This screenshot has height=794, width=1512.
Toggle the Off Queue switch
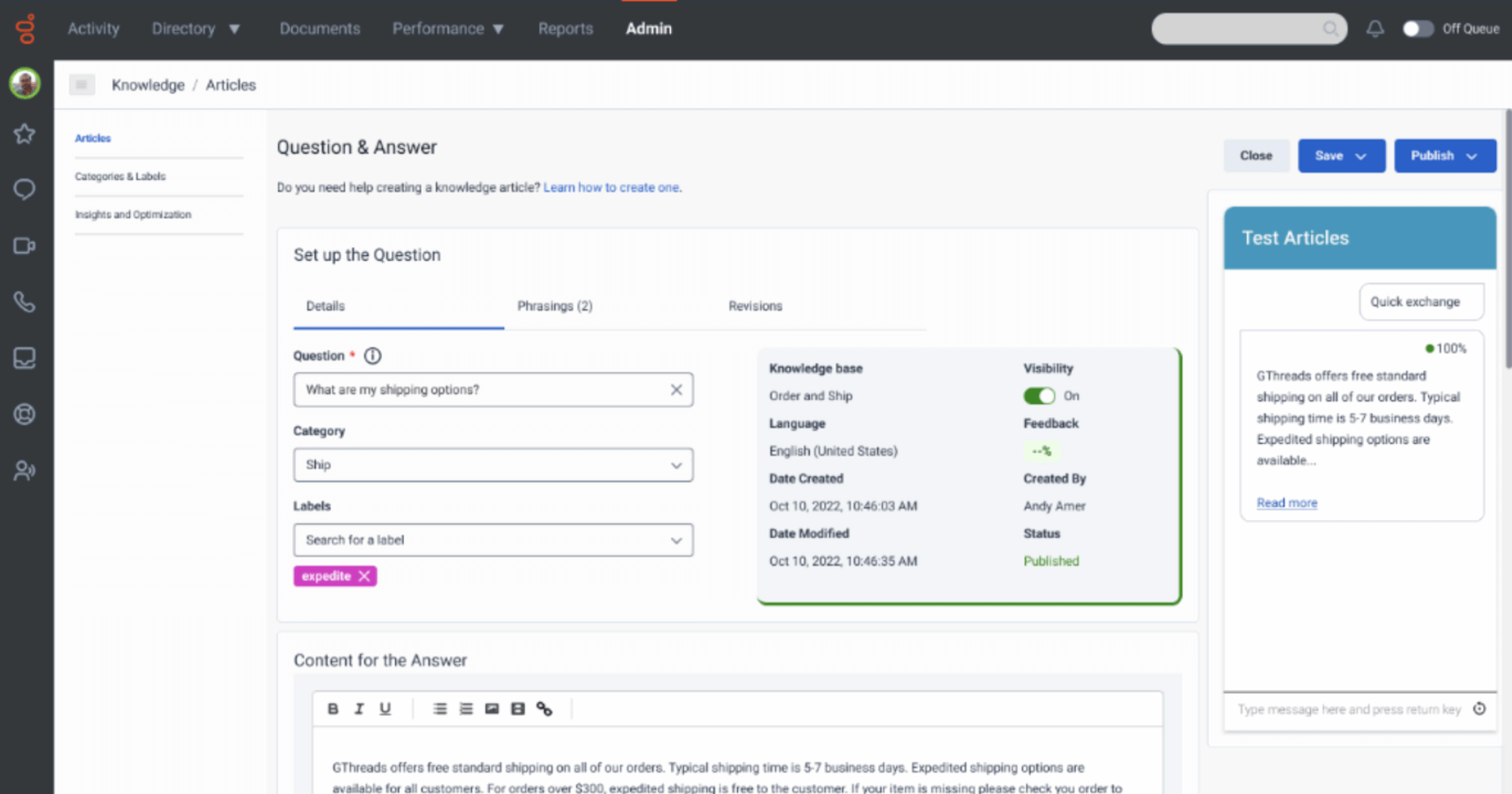pyautogui.click(x=1417, y=29)
